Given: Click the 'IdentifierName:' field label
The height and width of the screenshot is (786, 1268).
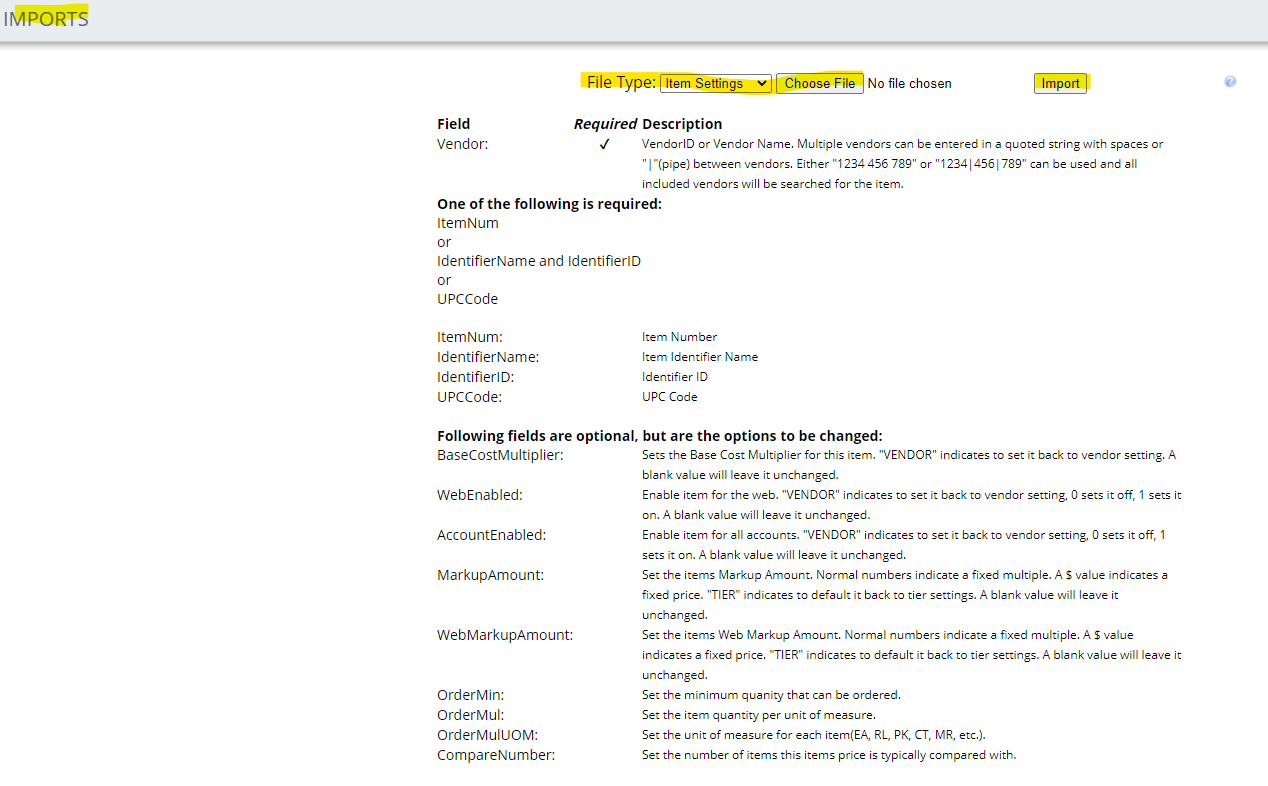Looking at the screenshot, I should click(488, 357).
